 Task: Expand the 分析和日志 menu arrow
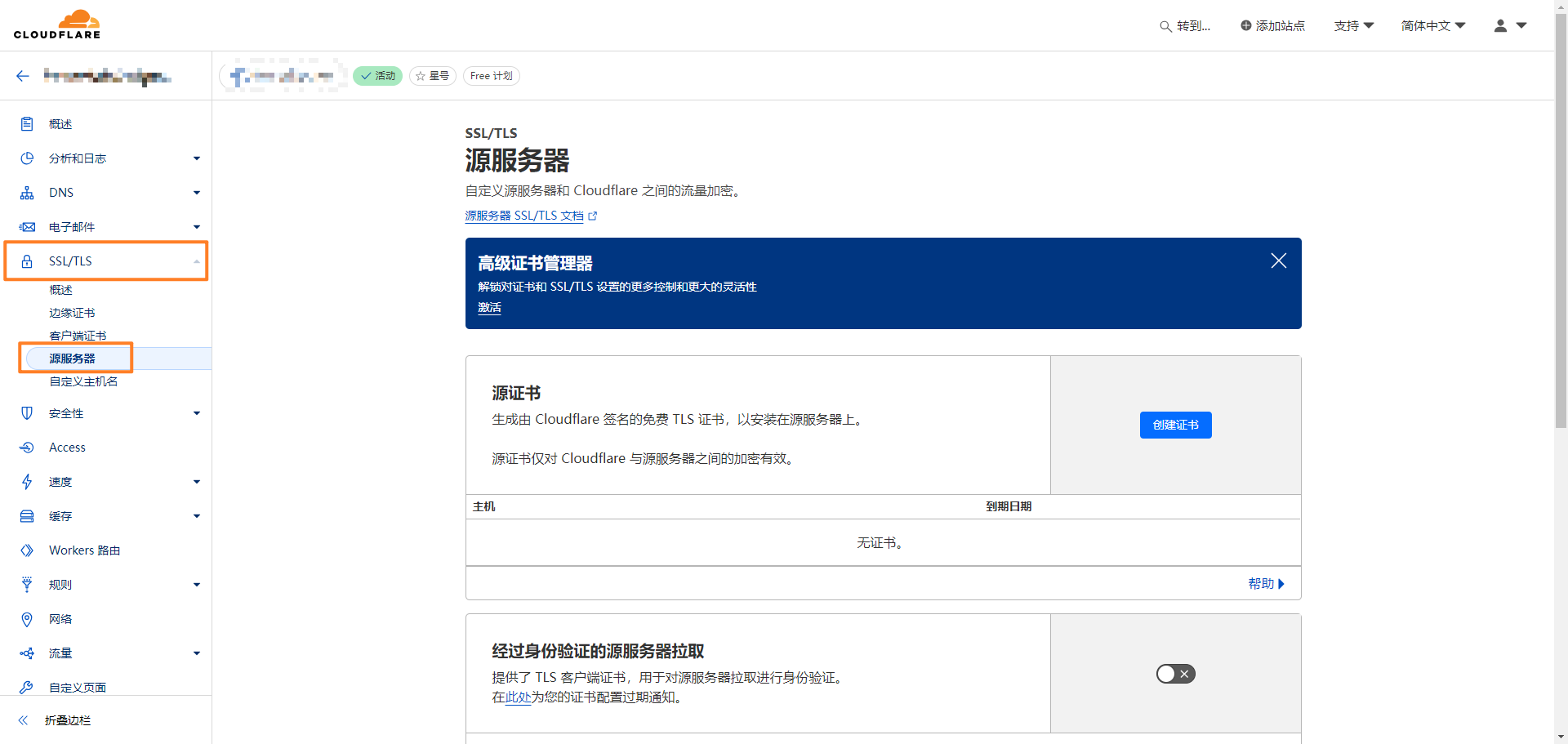pyautogui.click(x=197, y=158)
